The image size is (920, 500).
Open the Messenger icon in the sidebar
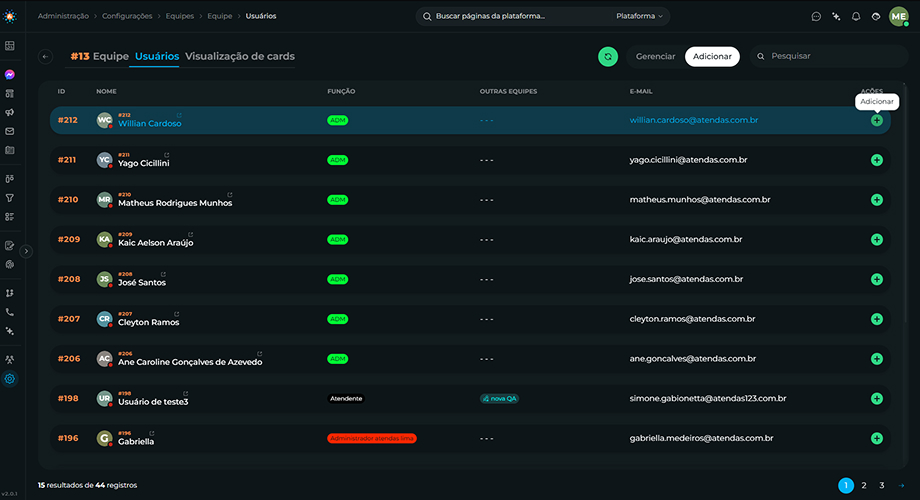[x=10, y=75]
